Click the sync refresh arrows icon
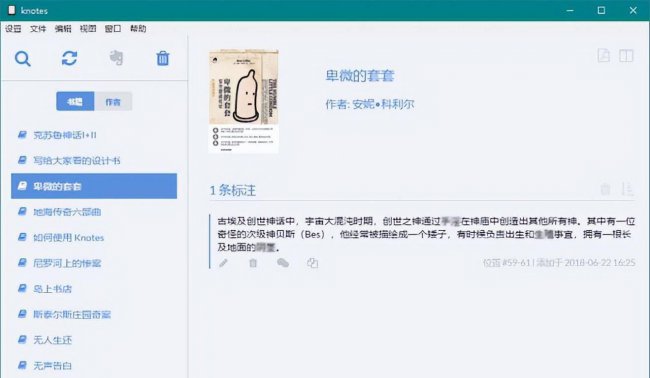This screenshot has width=650, height=378. point(69,58)
